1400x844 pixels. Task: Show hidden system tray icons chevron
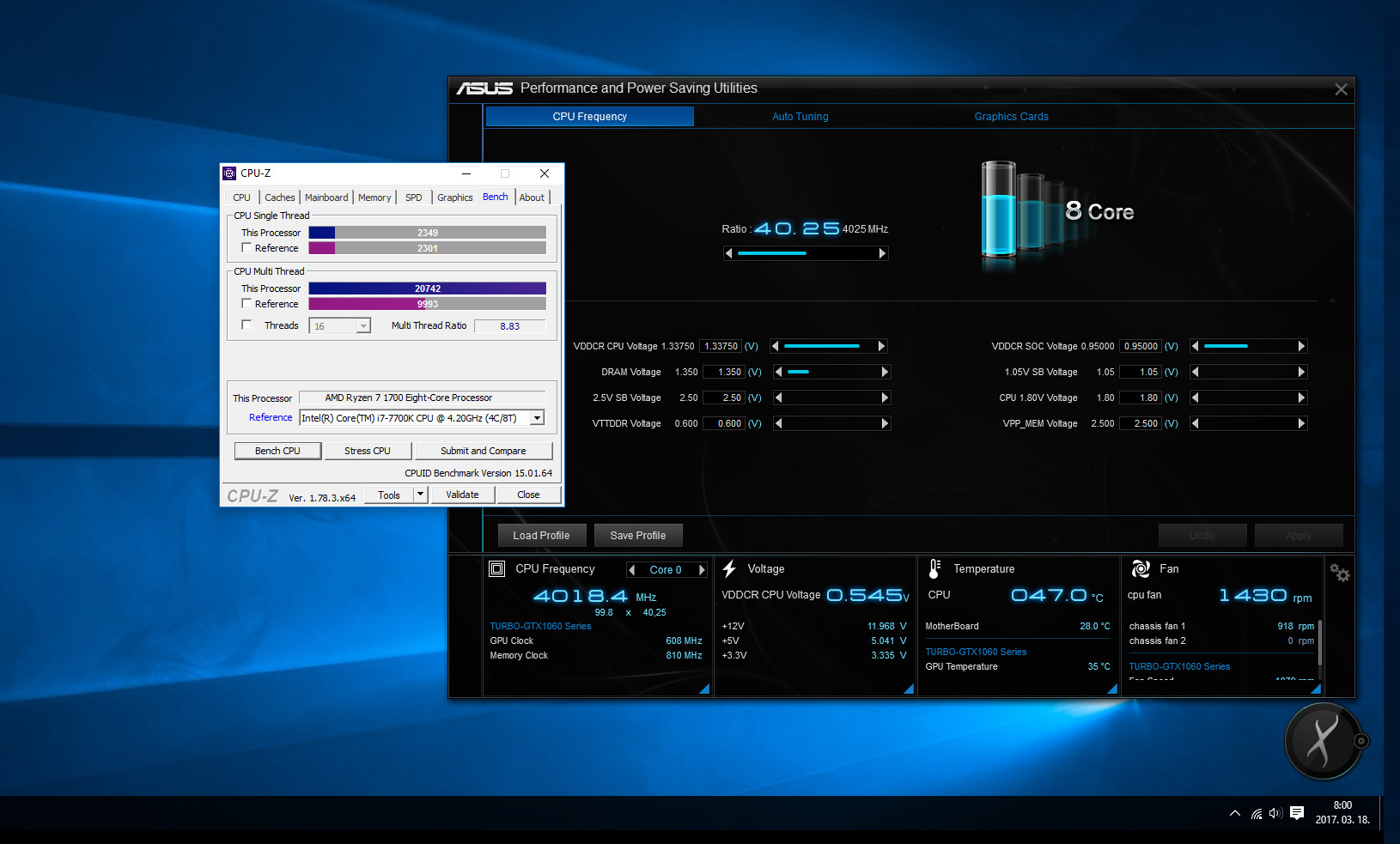point(1234,813)
